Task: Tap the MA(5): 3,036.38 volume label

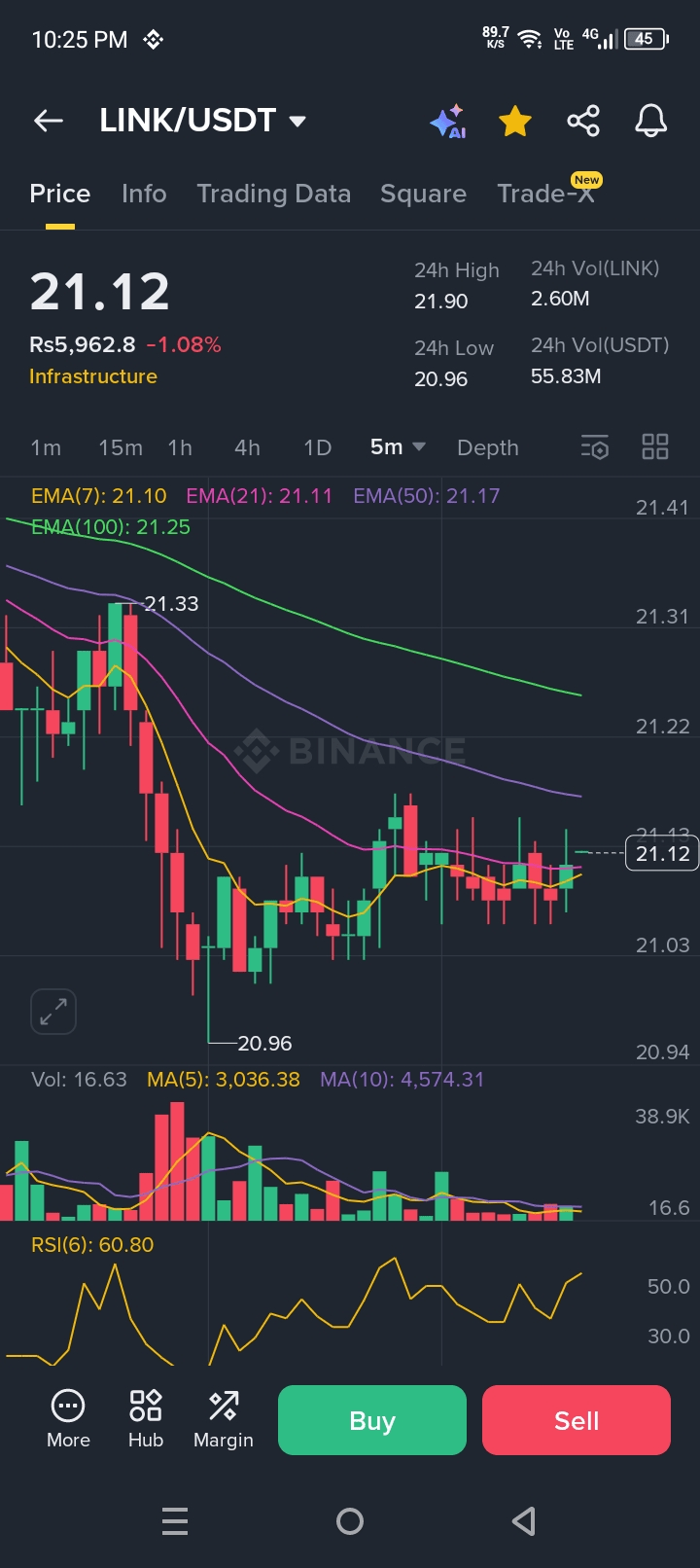Action: (224, 1080)
